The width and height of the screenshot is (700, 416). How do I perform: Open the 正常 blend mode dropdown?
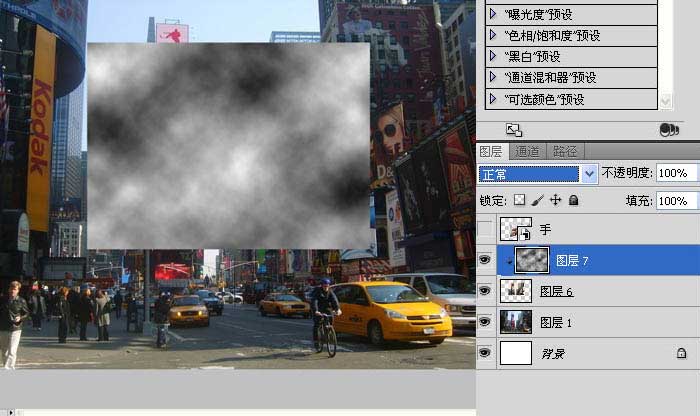(x=590, y=174)
